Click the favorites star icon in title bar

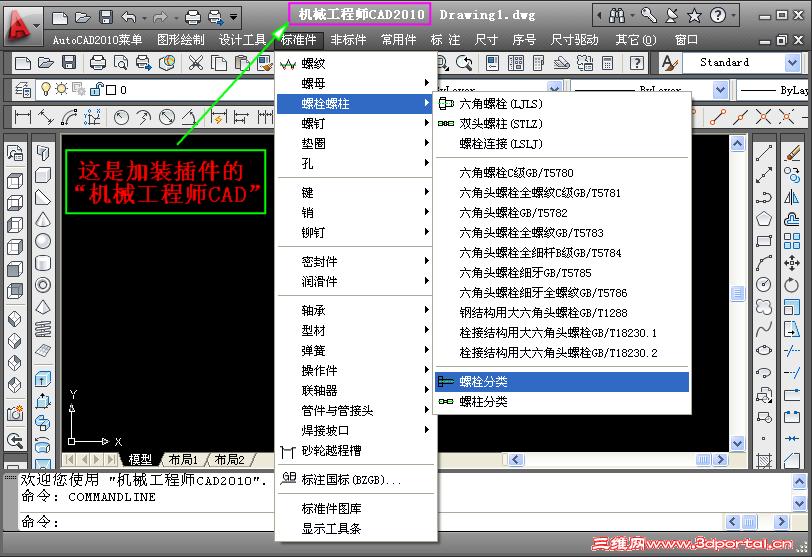tap(694, 16)
